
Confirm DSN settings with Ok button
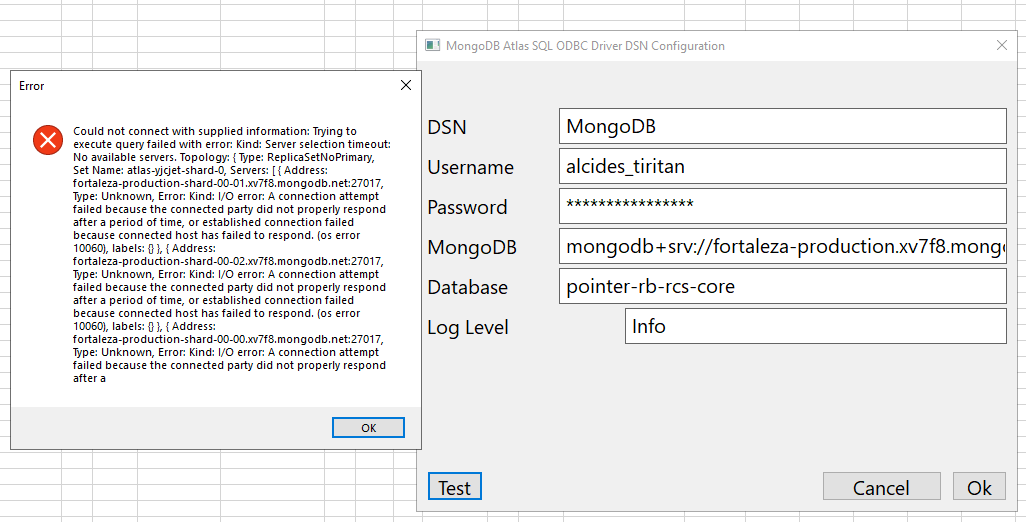coord(979,487)
